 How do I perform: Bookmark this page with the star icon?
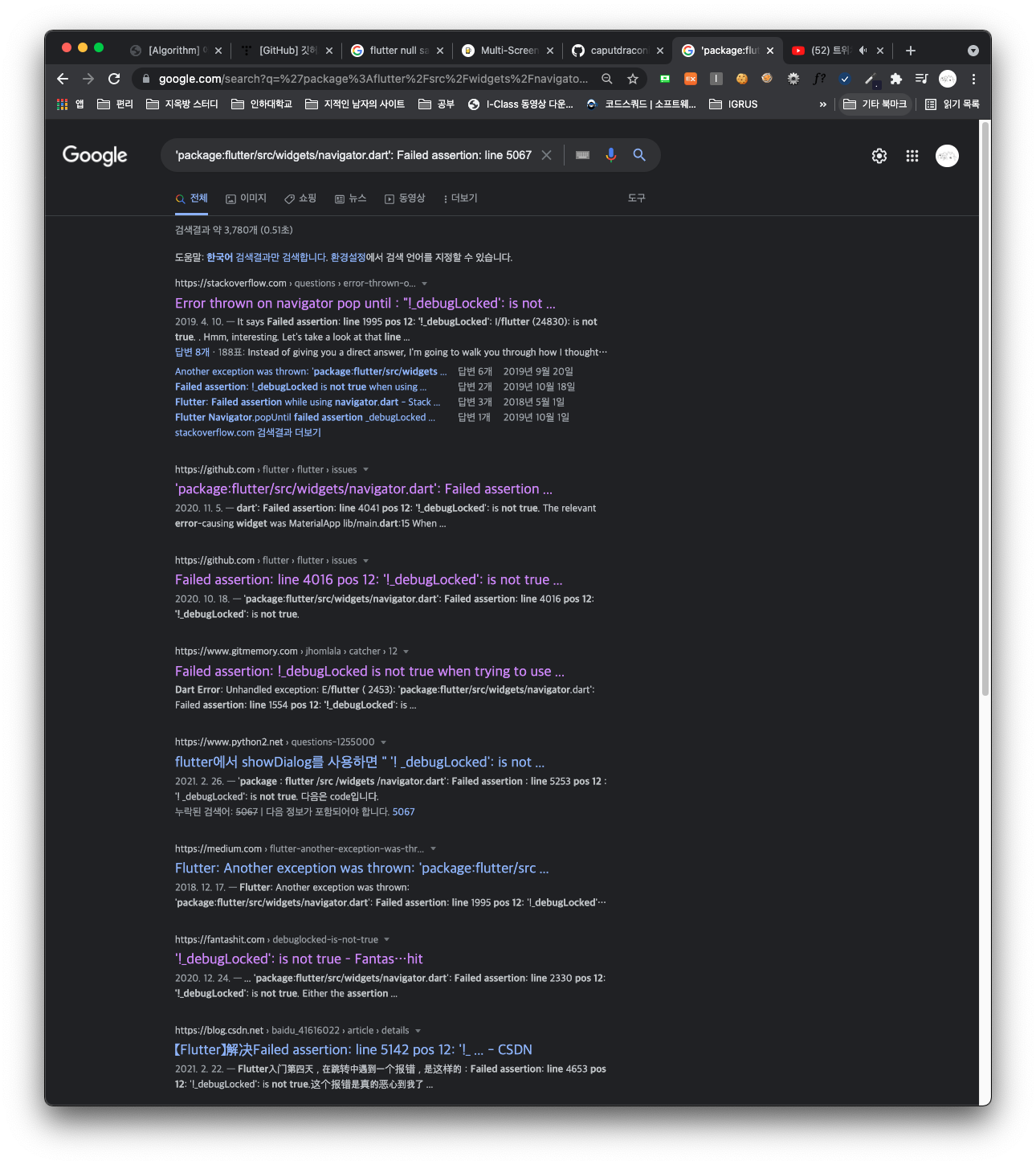[633, 79]
